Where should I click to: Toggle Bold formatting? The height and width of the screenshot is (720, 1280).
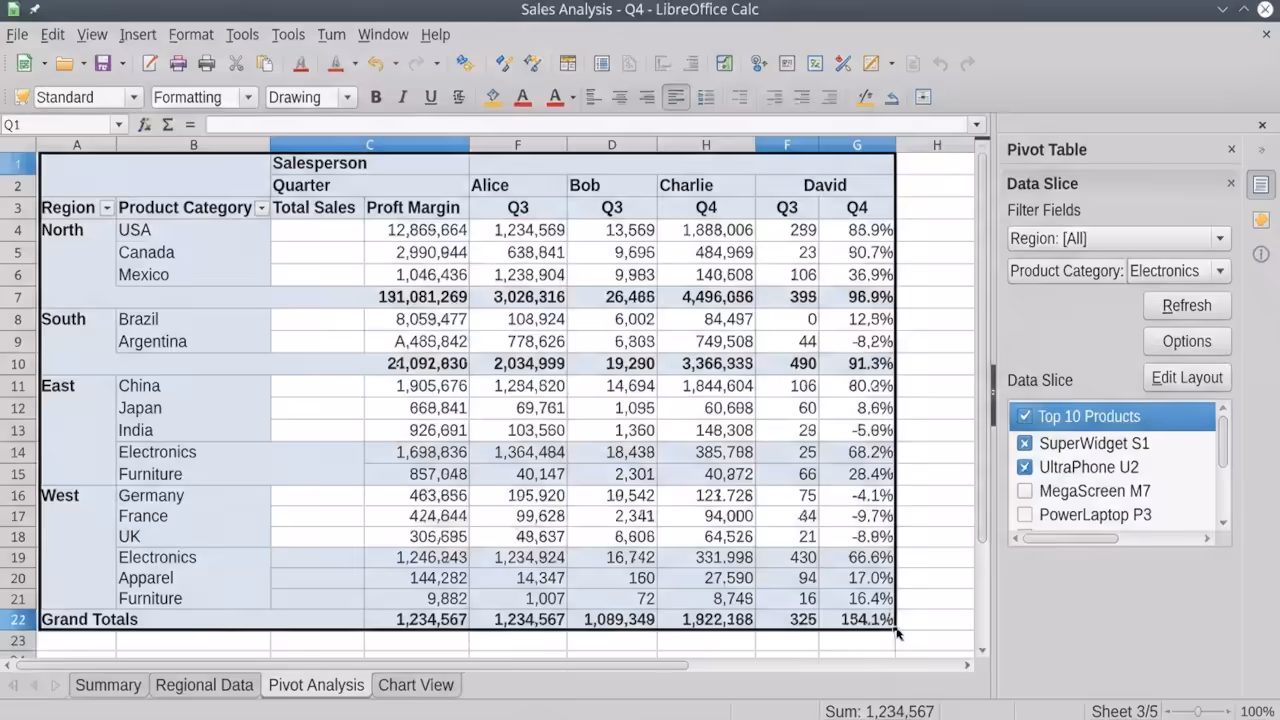click(x=376, y=97)
